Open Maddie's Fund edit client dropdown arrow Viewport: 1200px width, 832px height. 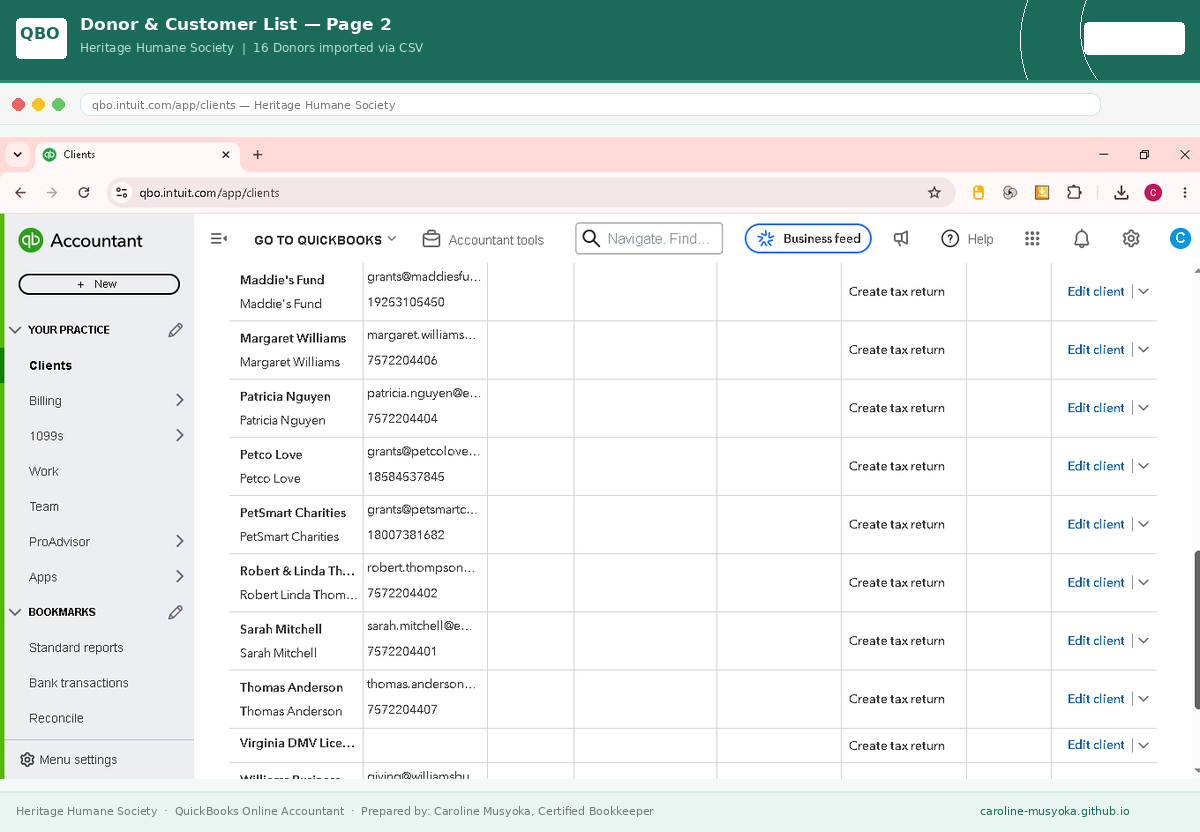(1144, 292)
